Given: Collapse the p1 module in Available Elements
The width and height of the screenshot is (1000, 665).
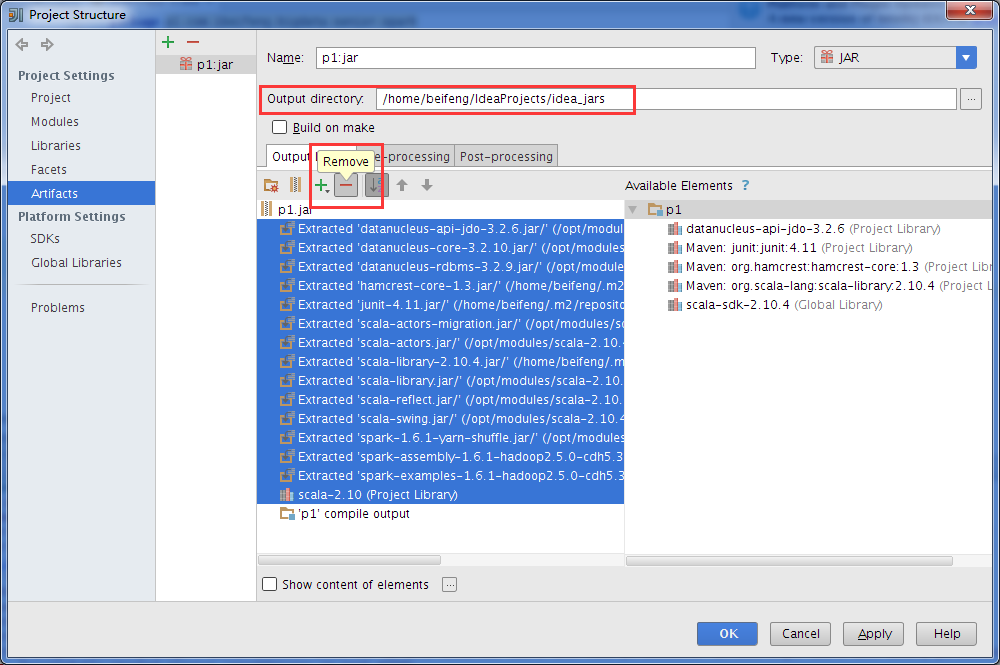Looking at the screenshot, I should (x=633, y=209).
